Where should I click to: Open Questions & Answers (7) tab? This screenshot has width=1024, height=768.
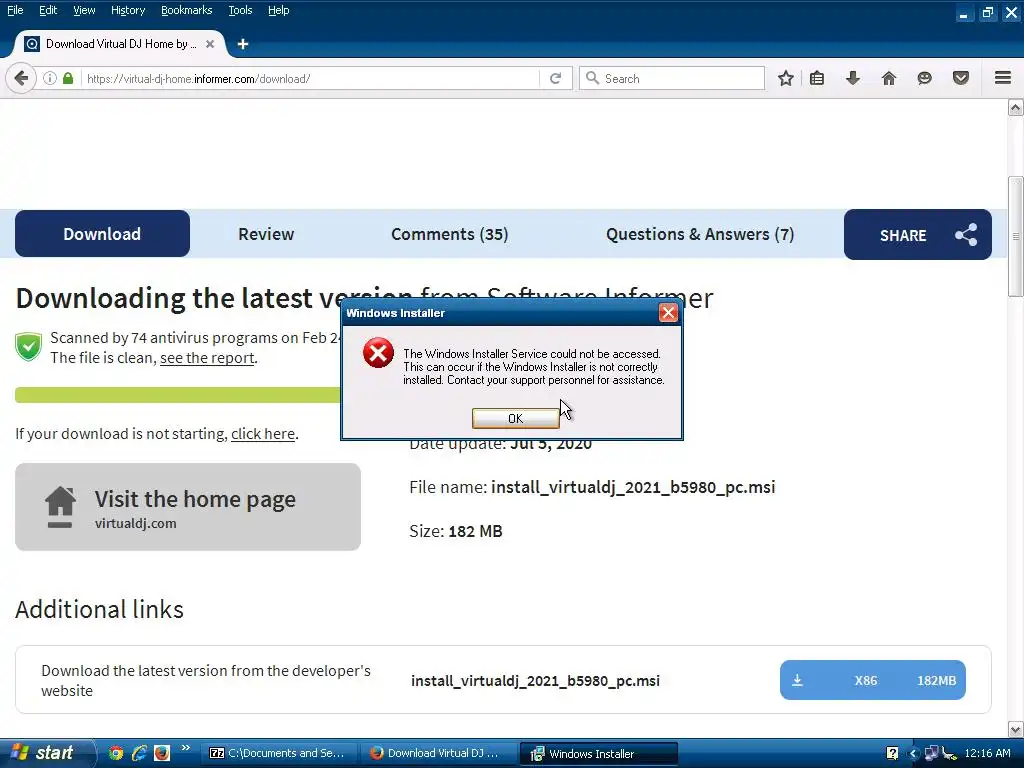click(700, 234)
